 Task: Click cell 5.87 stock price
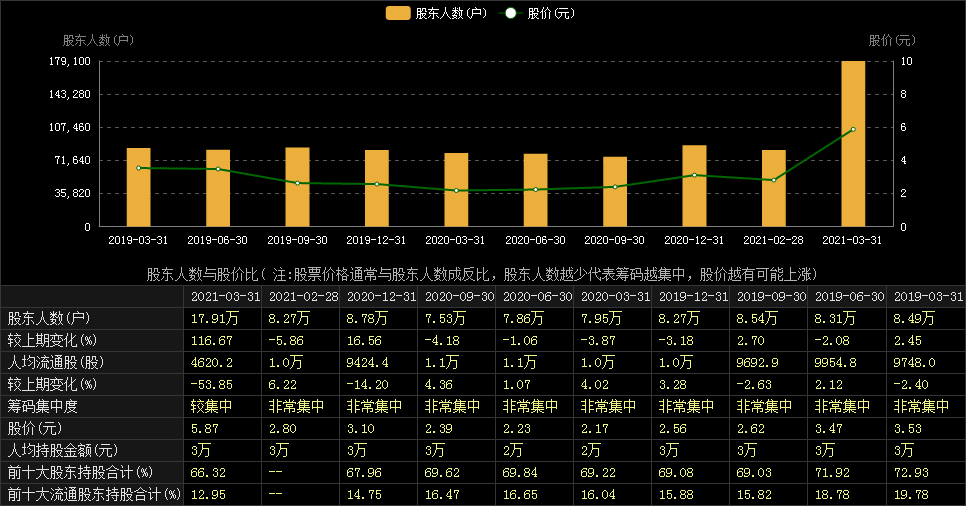(x=205, y=428)
